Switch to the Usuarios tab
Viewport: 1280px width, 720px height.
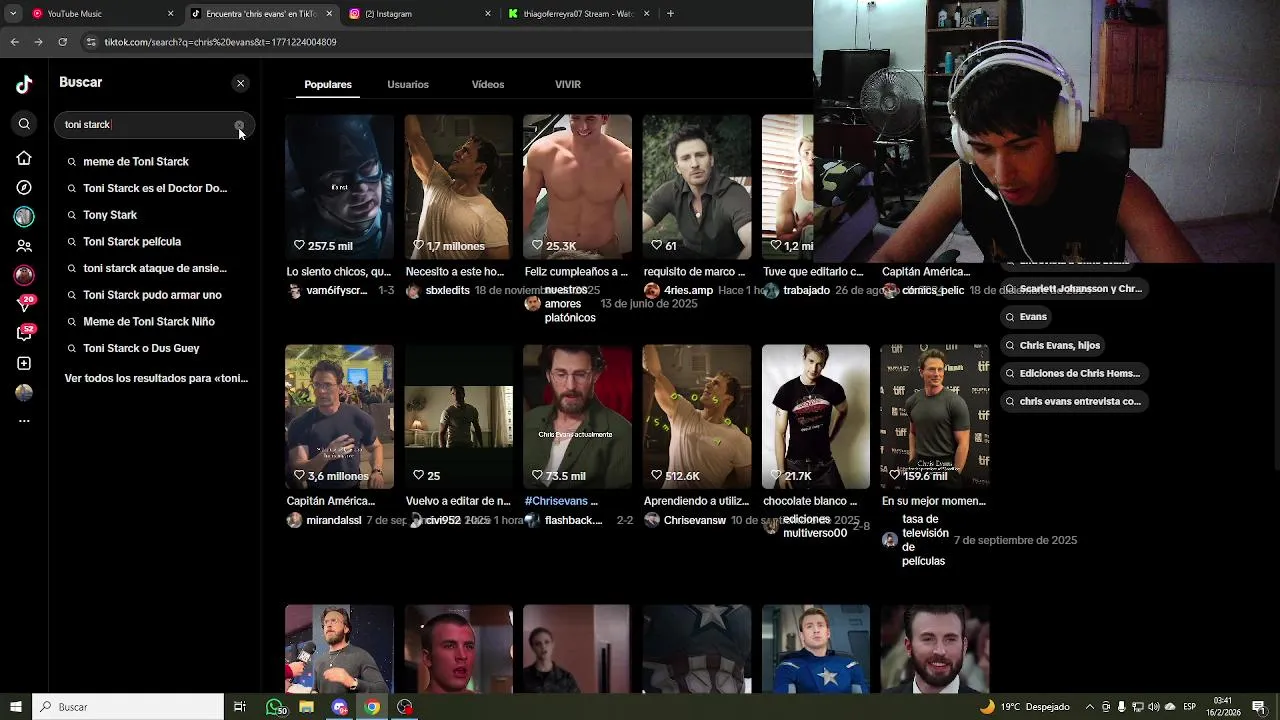(x=408, y=85)
